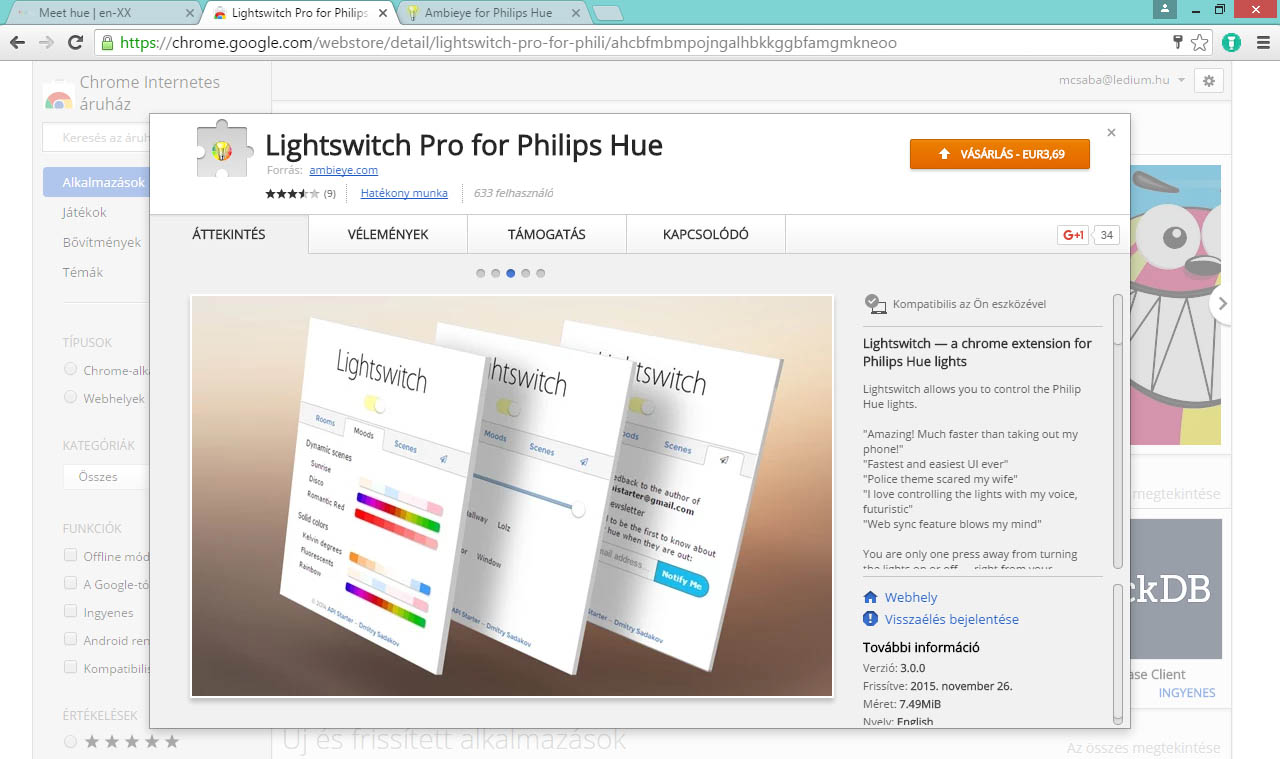Go back to the previous page
This screenshot has height=759, width=1280.
[x=17, y=43]
